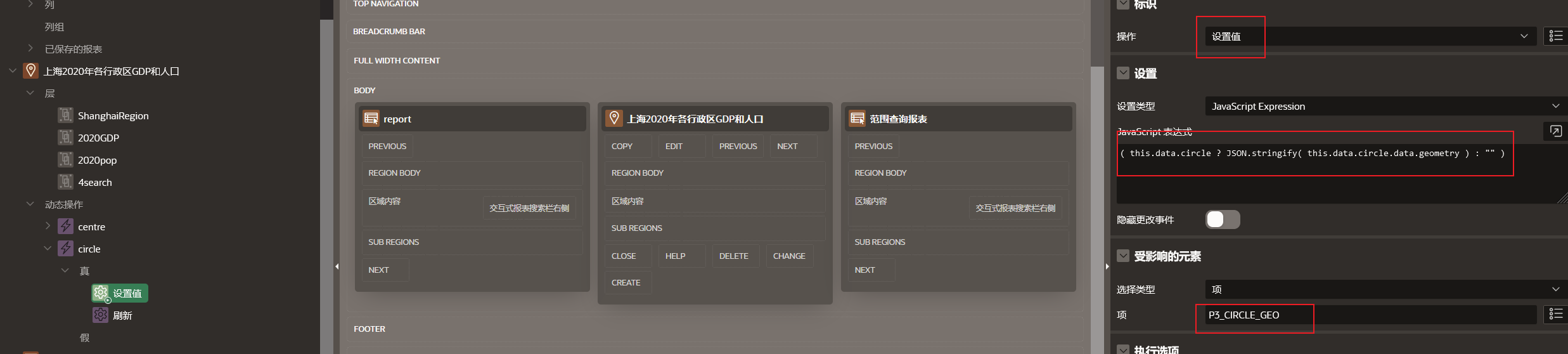This screenshot has height=354, width=1568.
Task: Click the CHANGE slot in map region
Action: coord(790,256)
